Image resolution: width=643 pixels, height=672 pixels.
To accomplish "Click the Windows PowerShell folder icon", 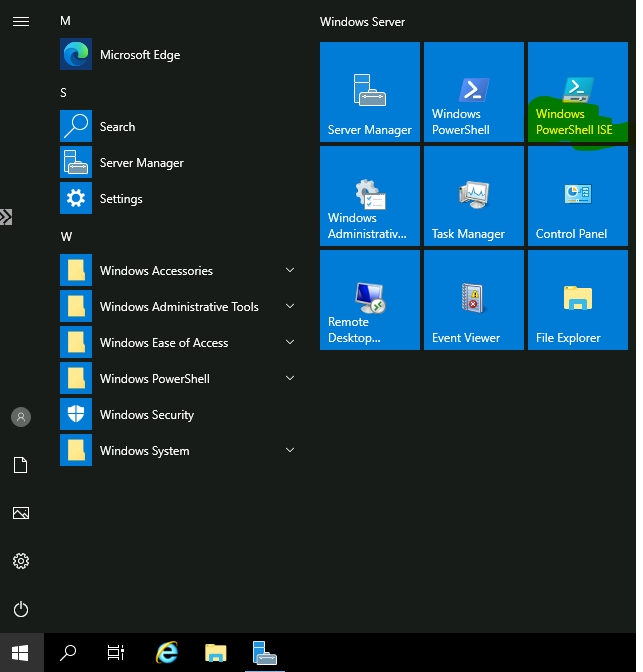I will click(x=76, y=378).
